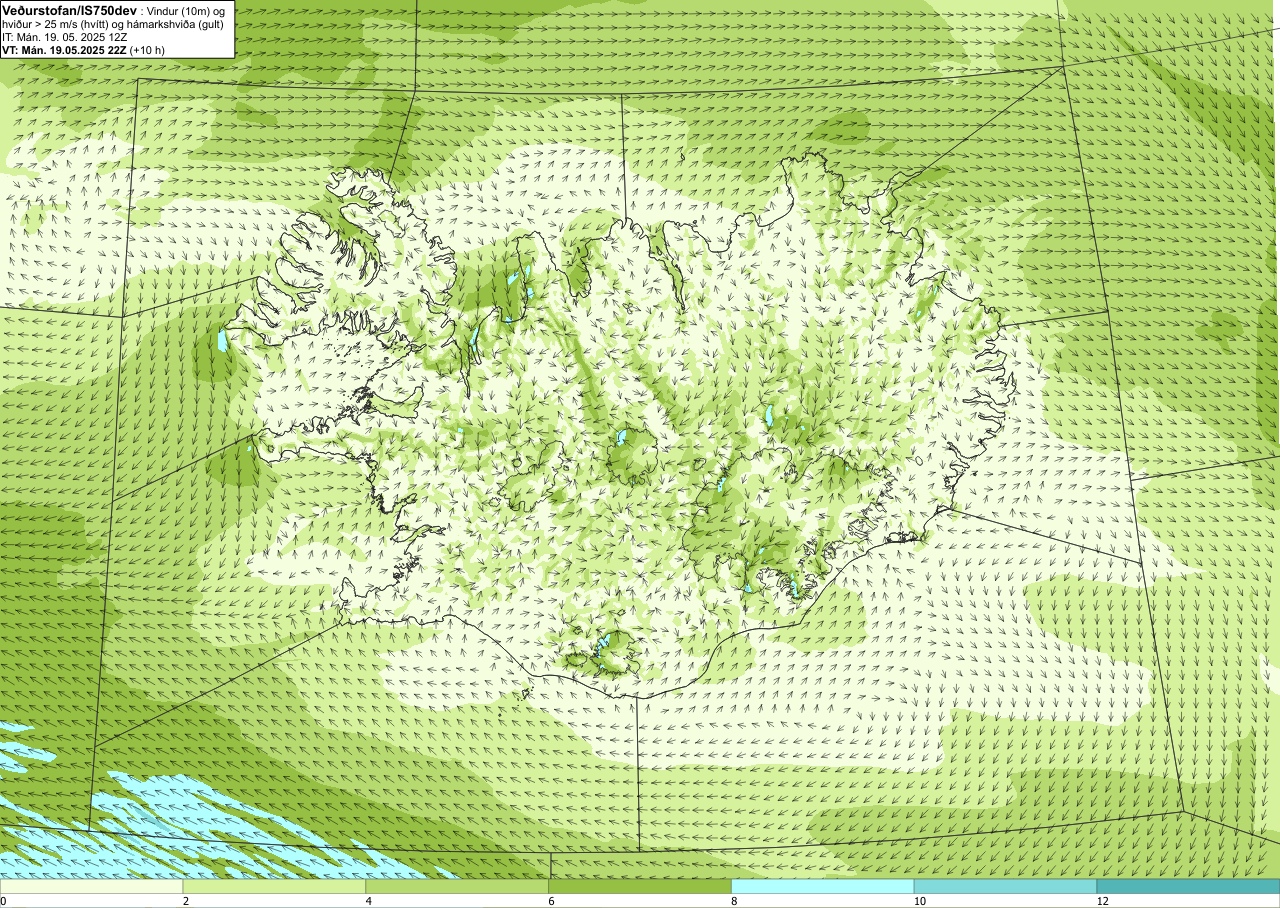This screenshot has height=908, width=1280.
Task: Click the dark green 6–8 legend swatch
Action: point(640,886)
